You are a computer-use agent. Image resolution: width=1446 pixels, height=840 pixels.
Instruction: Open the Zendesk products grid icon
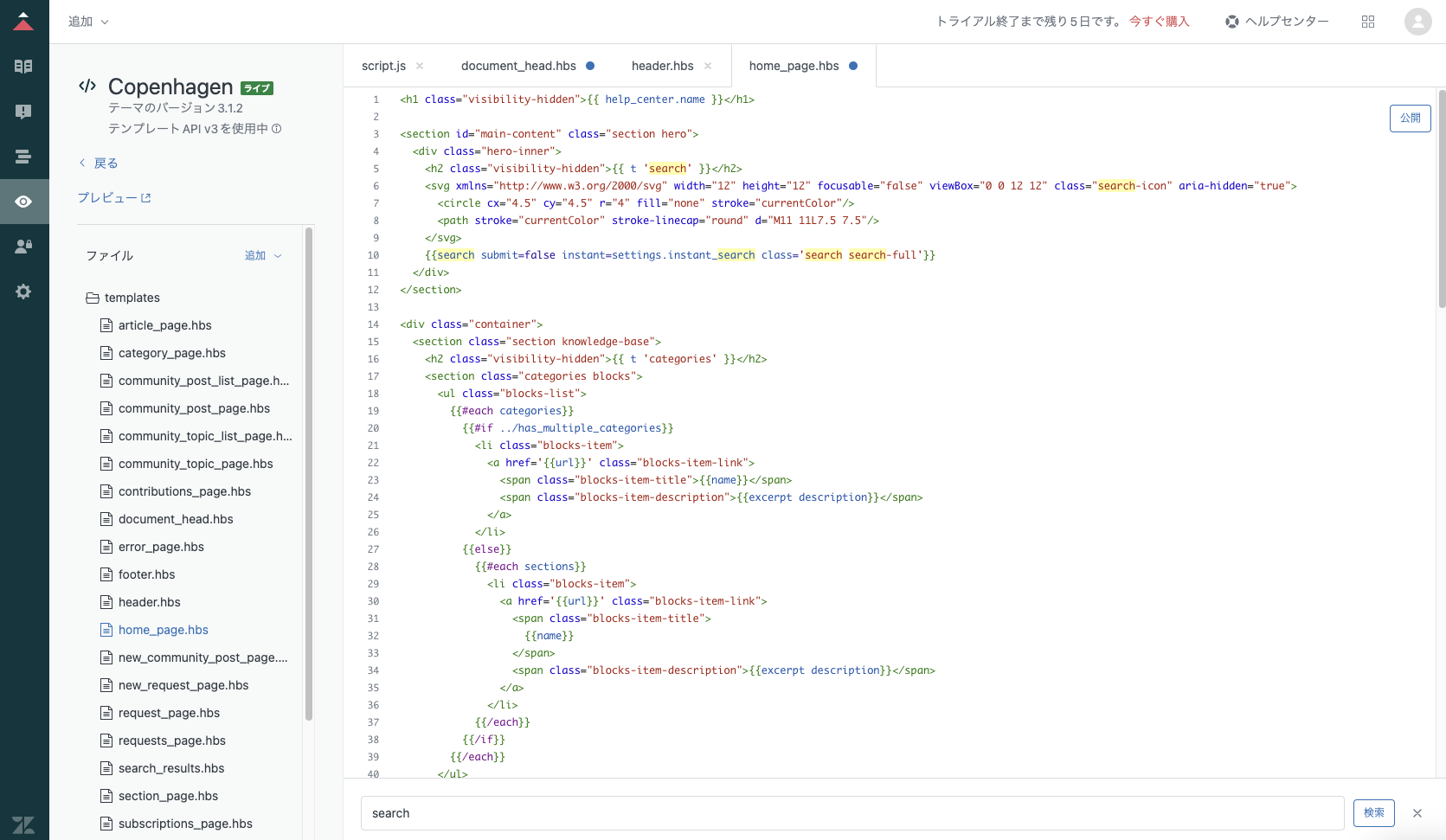click(x=1368, y=22)
